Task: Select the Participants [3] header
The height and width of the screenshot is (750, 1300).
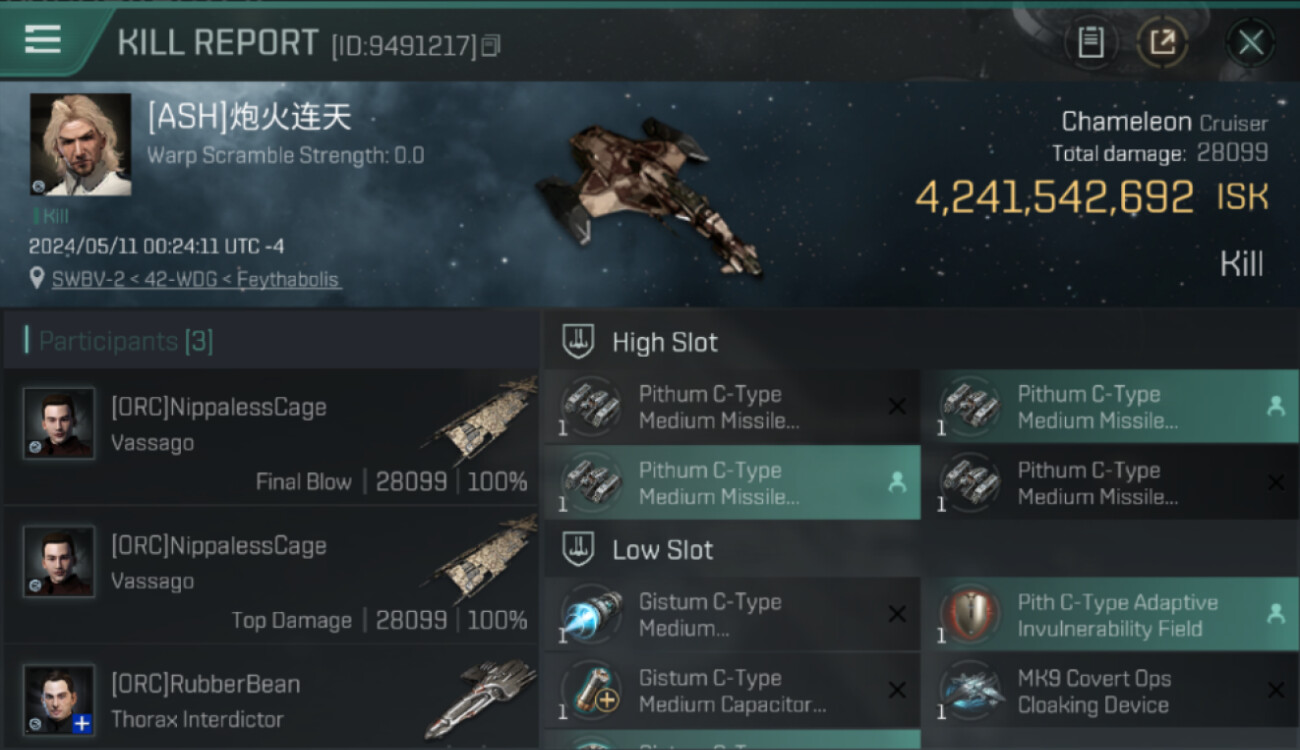Action: (125, 341)
